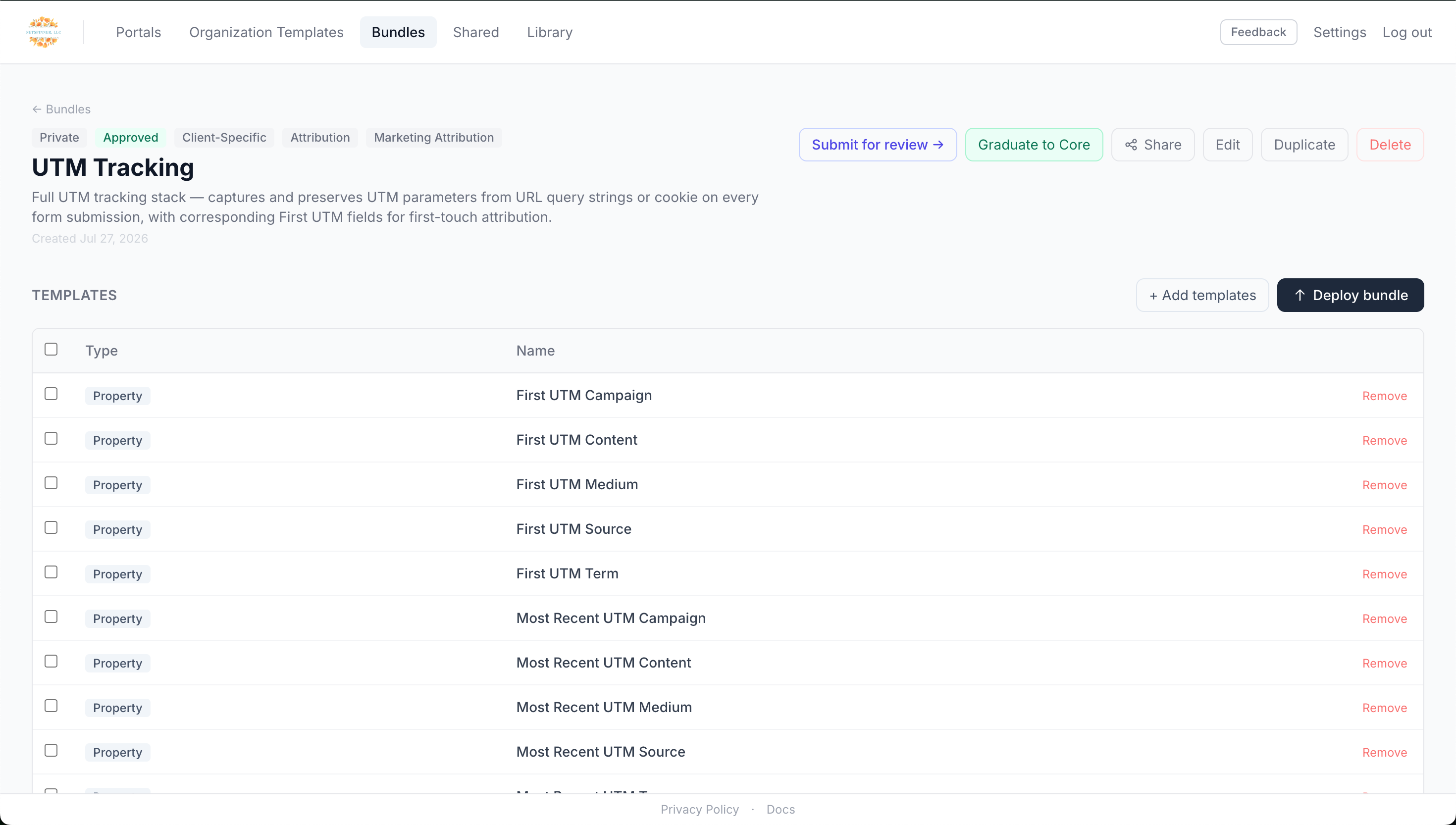The height and width of the screenshot is (825, 1456).
Task: Click the Private tag
Action: (x=59, y=138)
